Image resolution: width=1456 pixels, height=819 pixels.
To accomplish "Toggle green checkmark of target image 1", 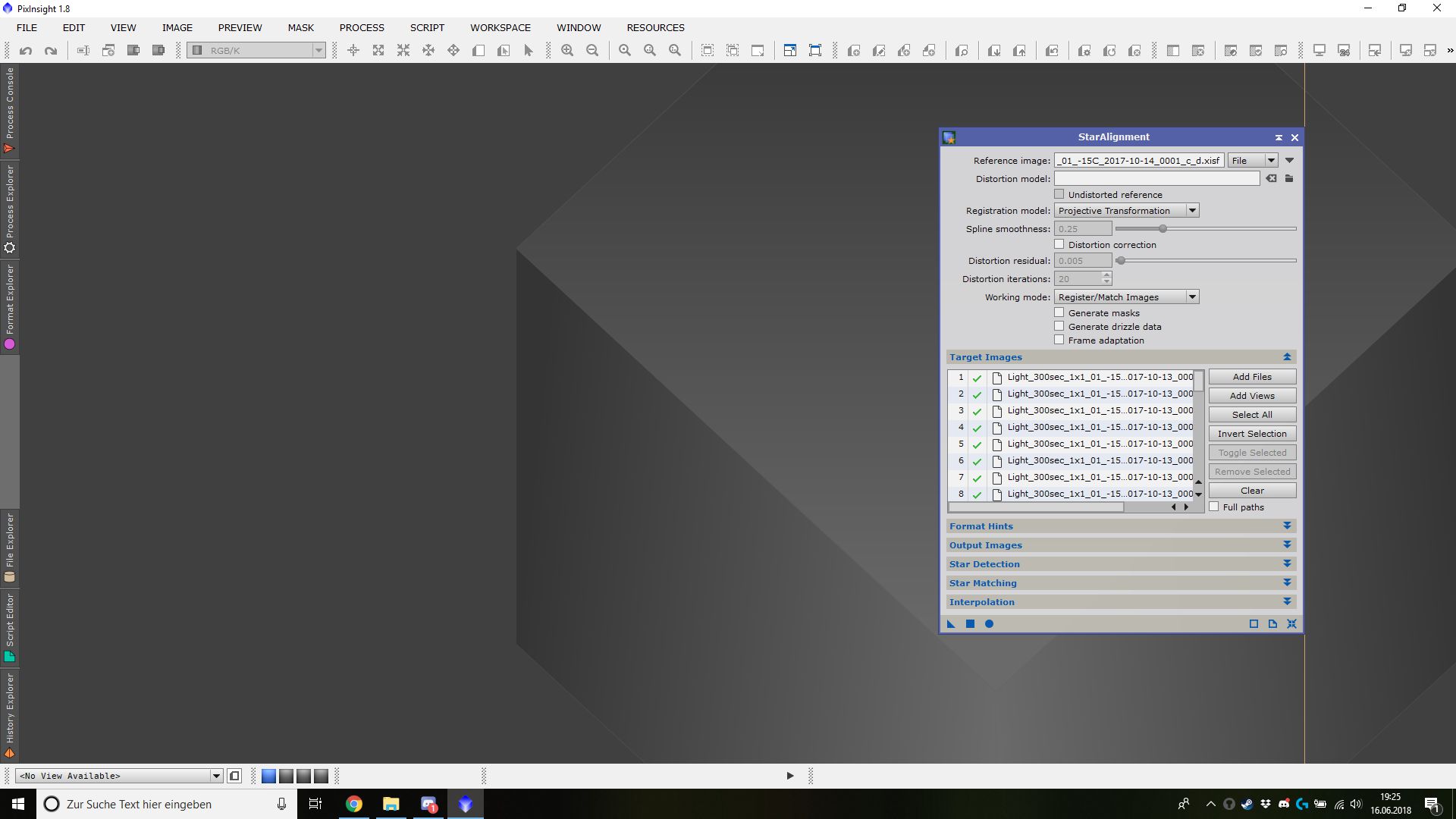I will (x=977, y=378).
